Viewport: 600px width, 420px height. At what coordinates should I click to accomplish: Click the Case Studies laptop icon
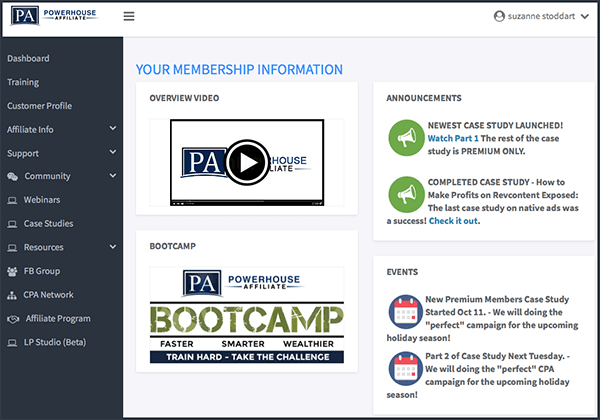click(x=12, y=224)
